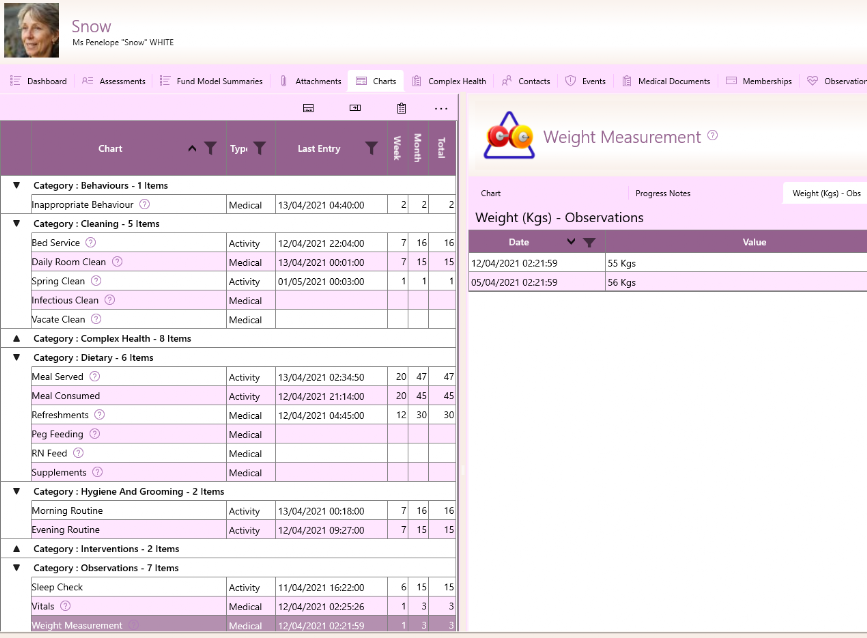Collapse the Dietary category
The width and height of the screenshot is (867, 638).
click(17, 357)
